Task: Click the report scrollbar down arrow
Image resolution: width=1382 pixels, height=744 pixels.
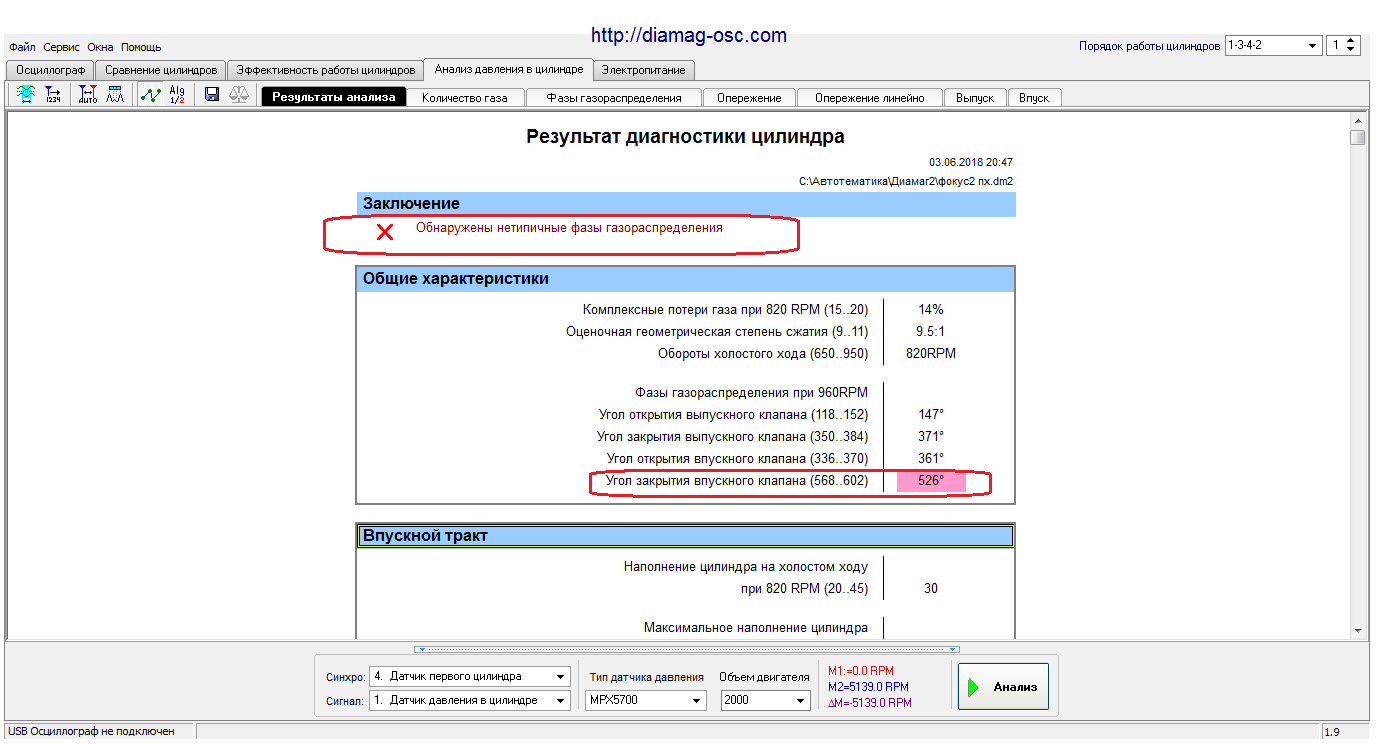Action: (1357, 630)
